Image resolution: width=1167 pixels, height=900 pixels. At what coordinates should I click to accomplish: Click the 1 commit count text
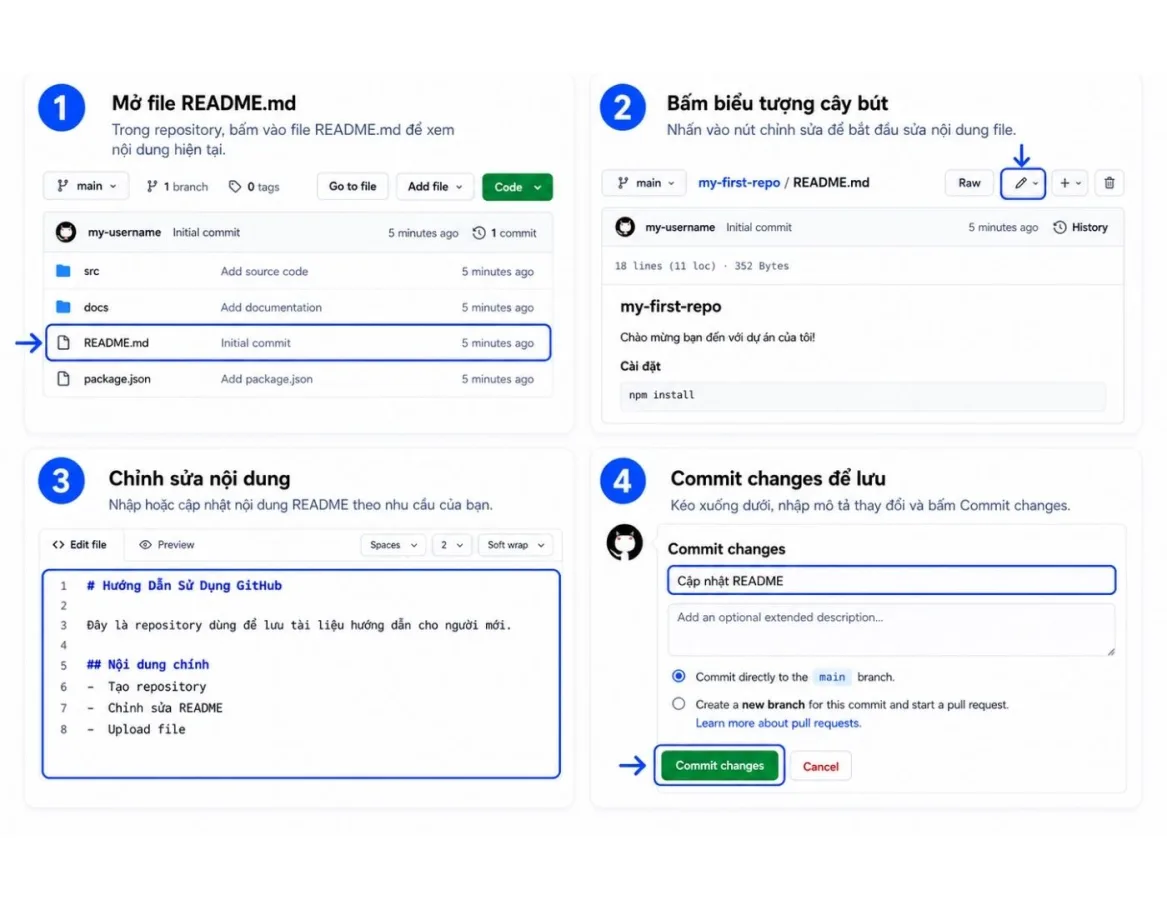(x=514, y=233)
